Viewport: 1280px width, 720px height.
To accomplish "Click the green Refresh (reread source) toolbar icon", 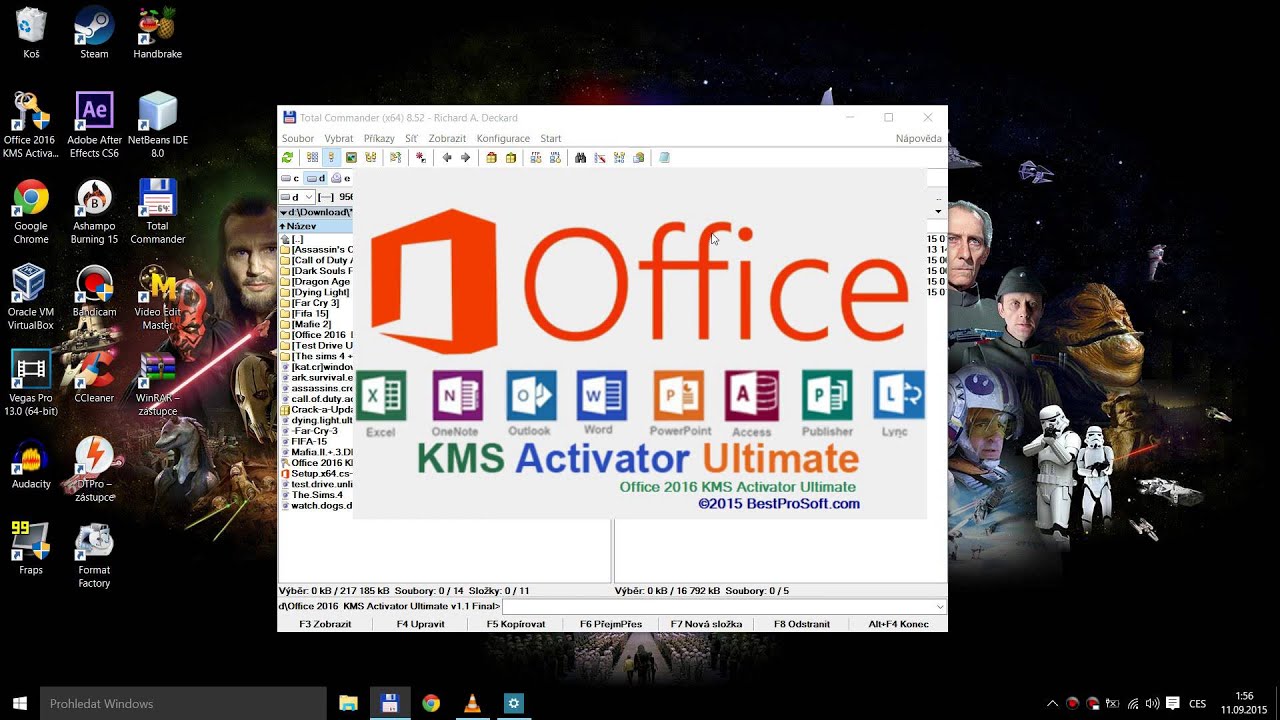I will pos(287,158).
